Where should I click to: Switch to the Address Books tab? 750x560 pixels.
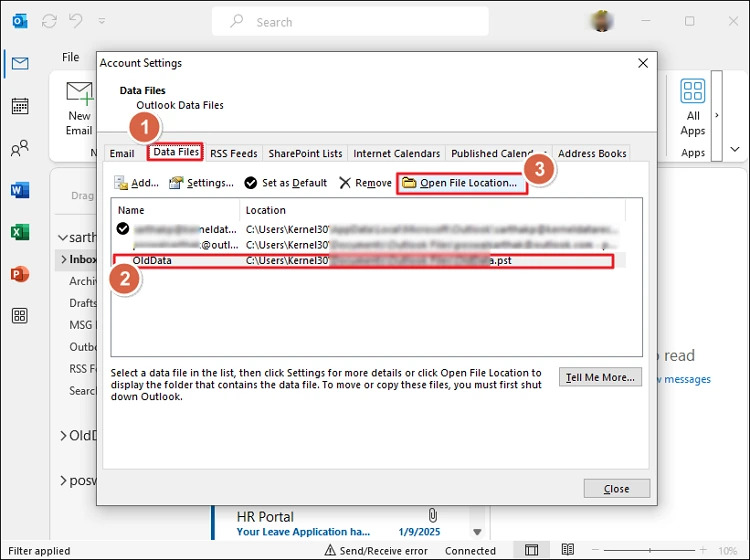coord(592,154)
